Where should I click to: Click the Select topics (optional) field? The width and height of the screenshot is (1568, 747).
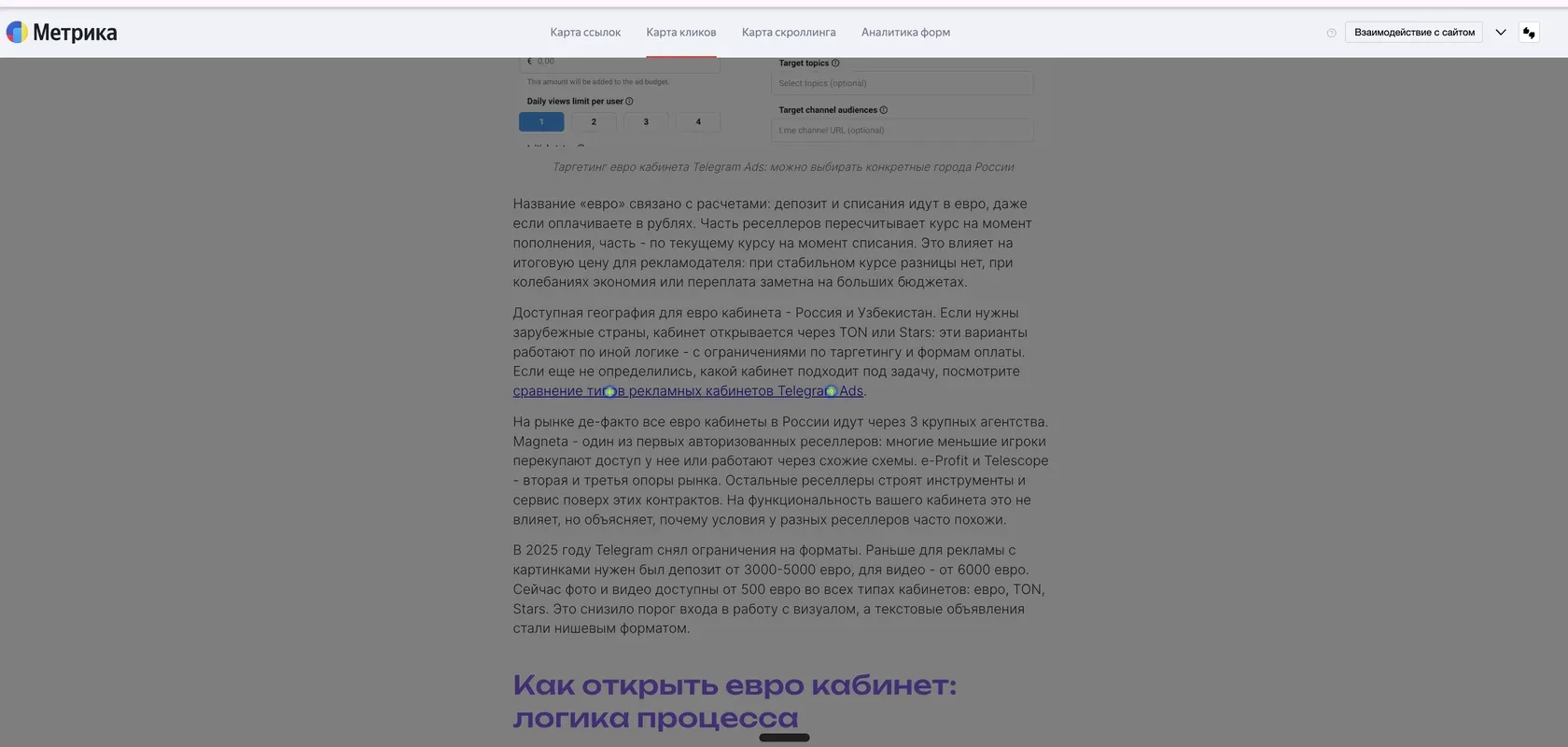click(x=903, y=83)
